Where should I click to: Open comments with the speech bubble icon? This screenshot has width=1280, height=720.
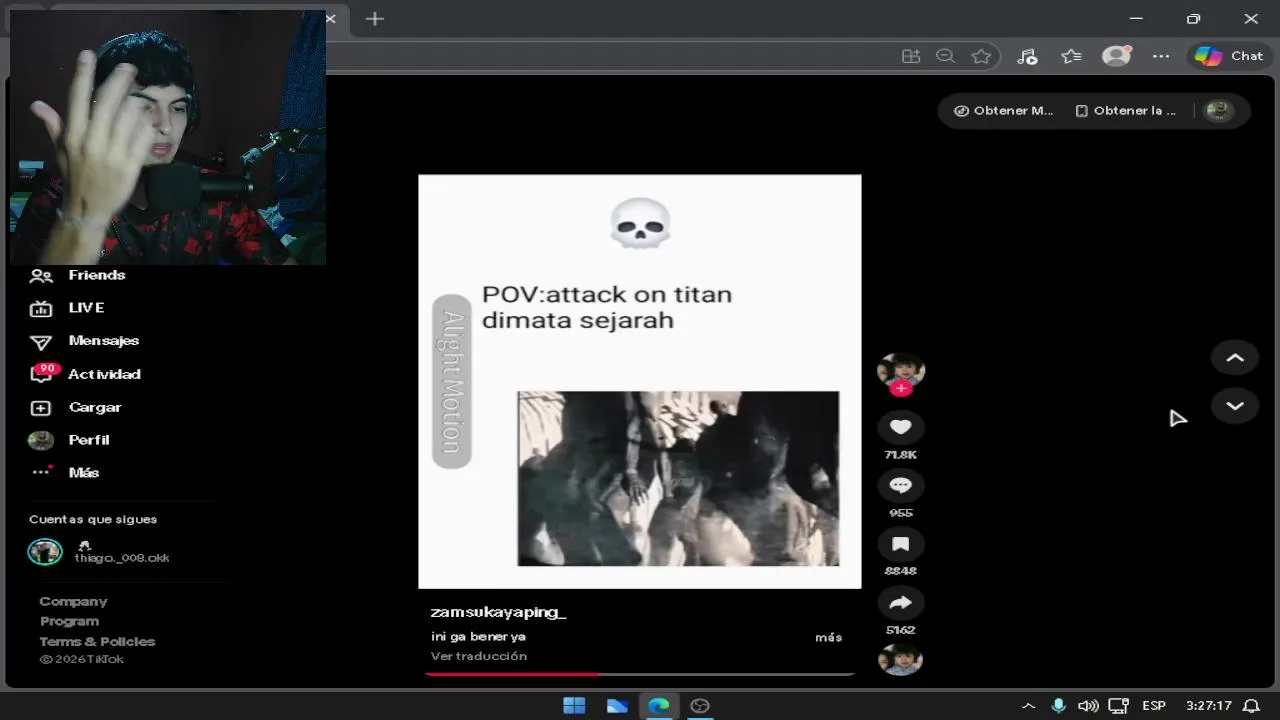pos(901,485)
